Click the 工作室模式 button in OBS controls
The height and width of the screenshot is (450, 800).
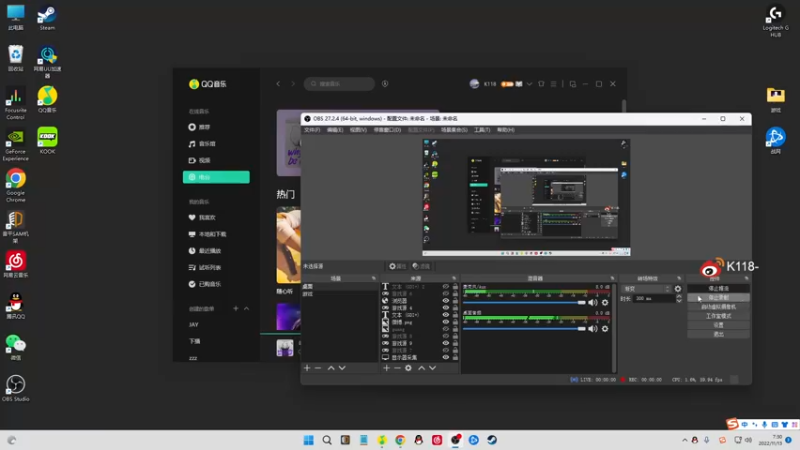pyautogui.click(x=718, y=316)
